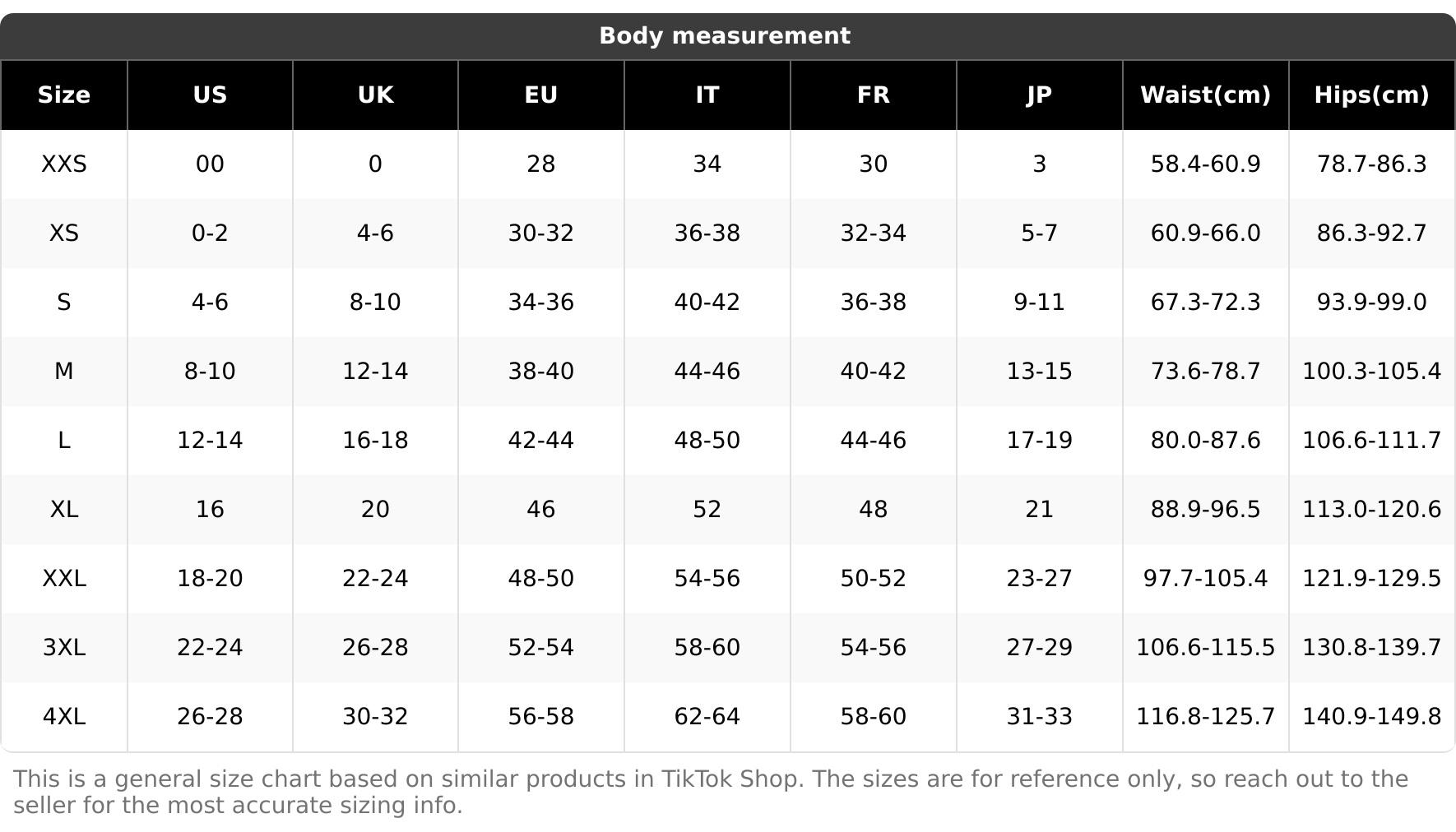1456x832 pixels.
Task: Select the XXS size row label
Action: pyautogui.click(x=64, y=164)
